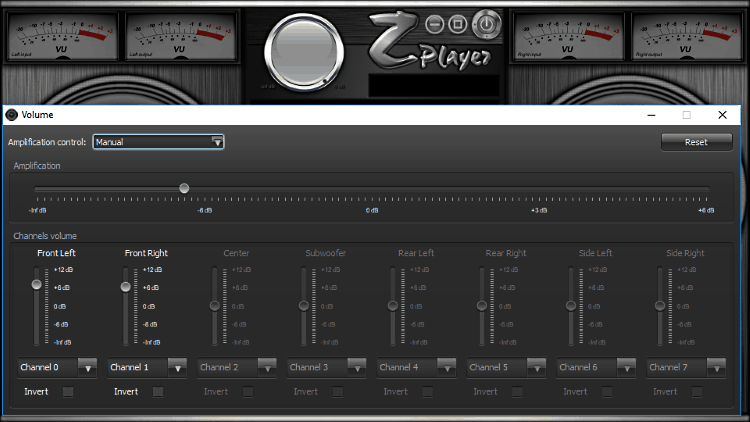Open the Channel 3 dropdown
This screenshot has height=422, width=750.
pos(327,367)
